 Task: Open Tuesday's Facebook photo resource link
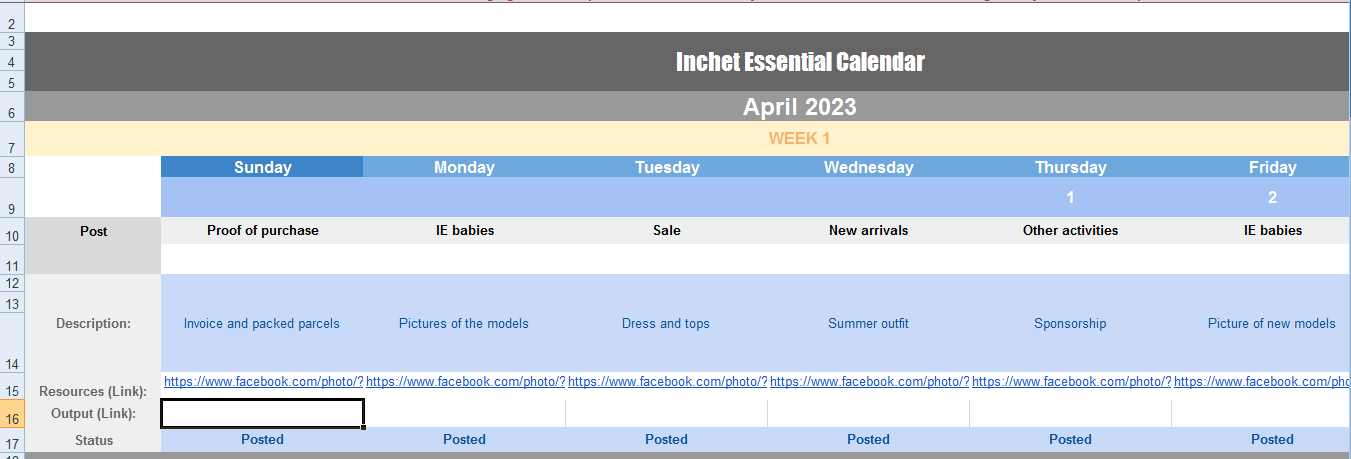point(667,381)
